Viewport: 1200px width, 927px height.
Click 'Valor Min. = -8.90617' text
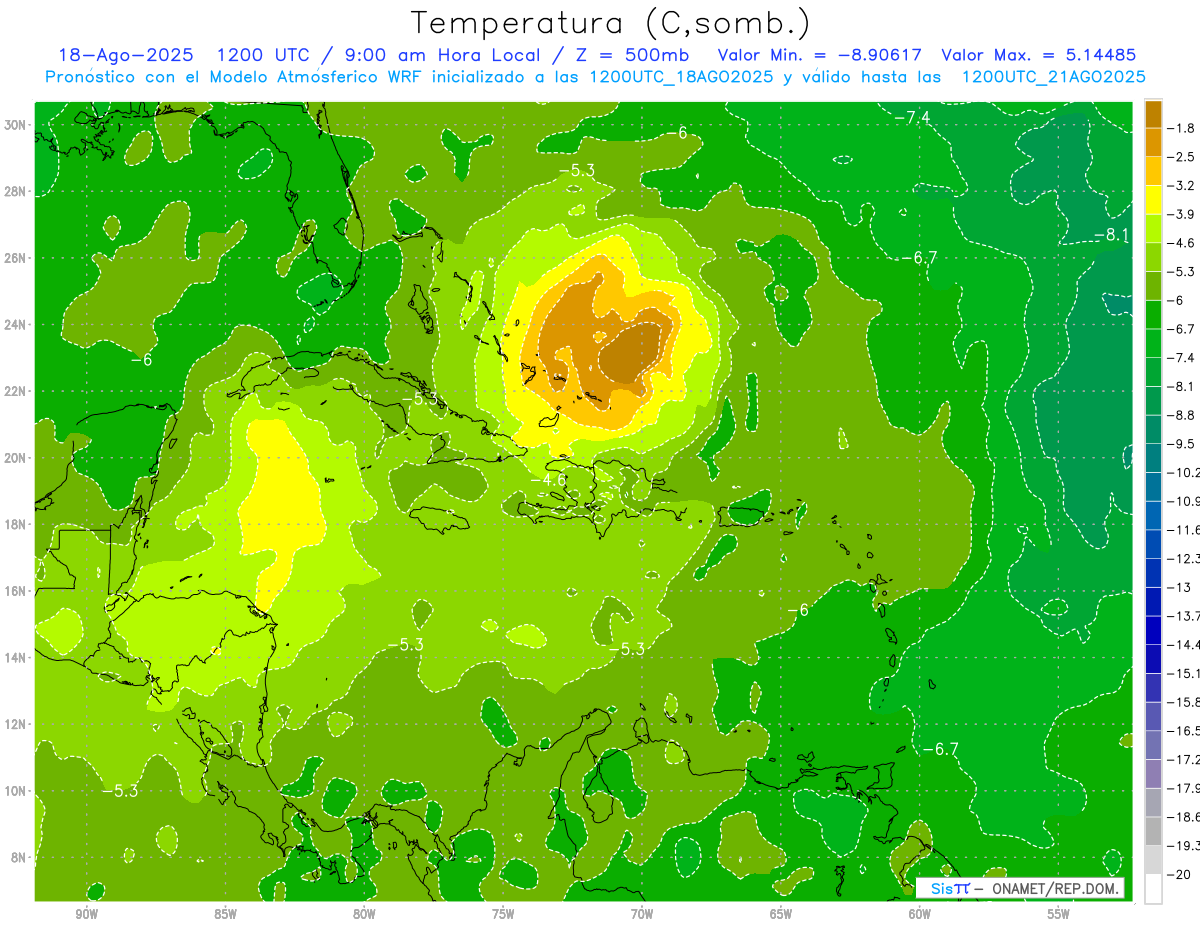click(820, 55)
